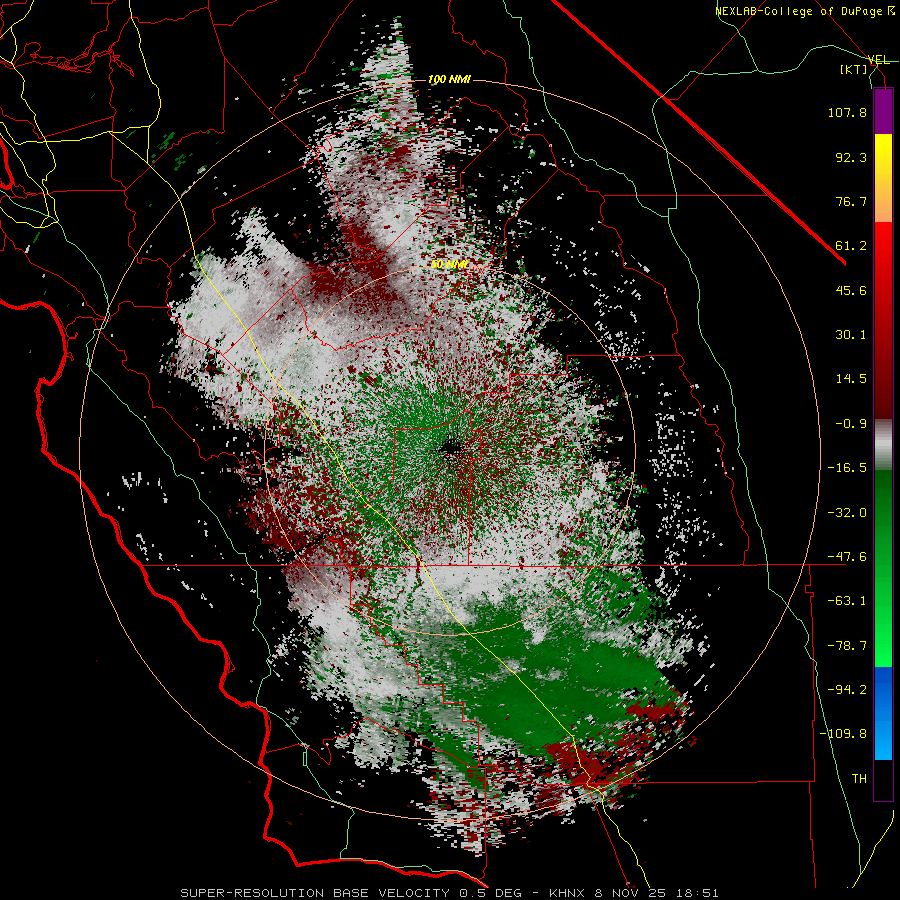Screen dimensions: 900x900
Task: Click the product title caption at bottom
Action: 449,893
